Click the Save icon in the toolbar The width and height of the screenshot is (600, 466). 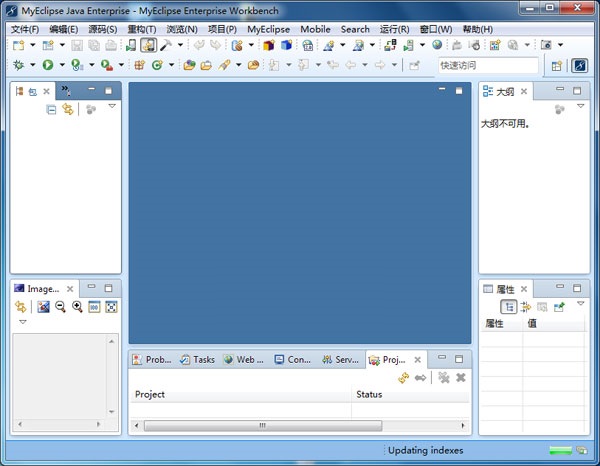(77, 46)
